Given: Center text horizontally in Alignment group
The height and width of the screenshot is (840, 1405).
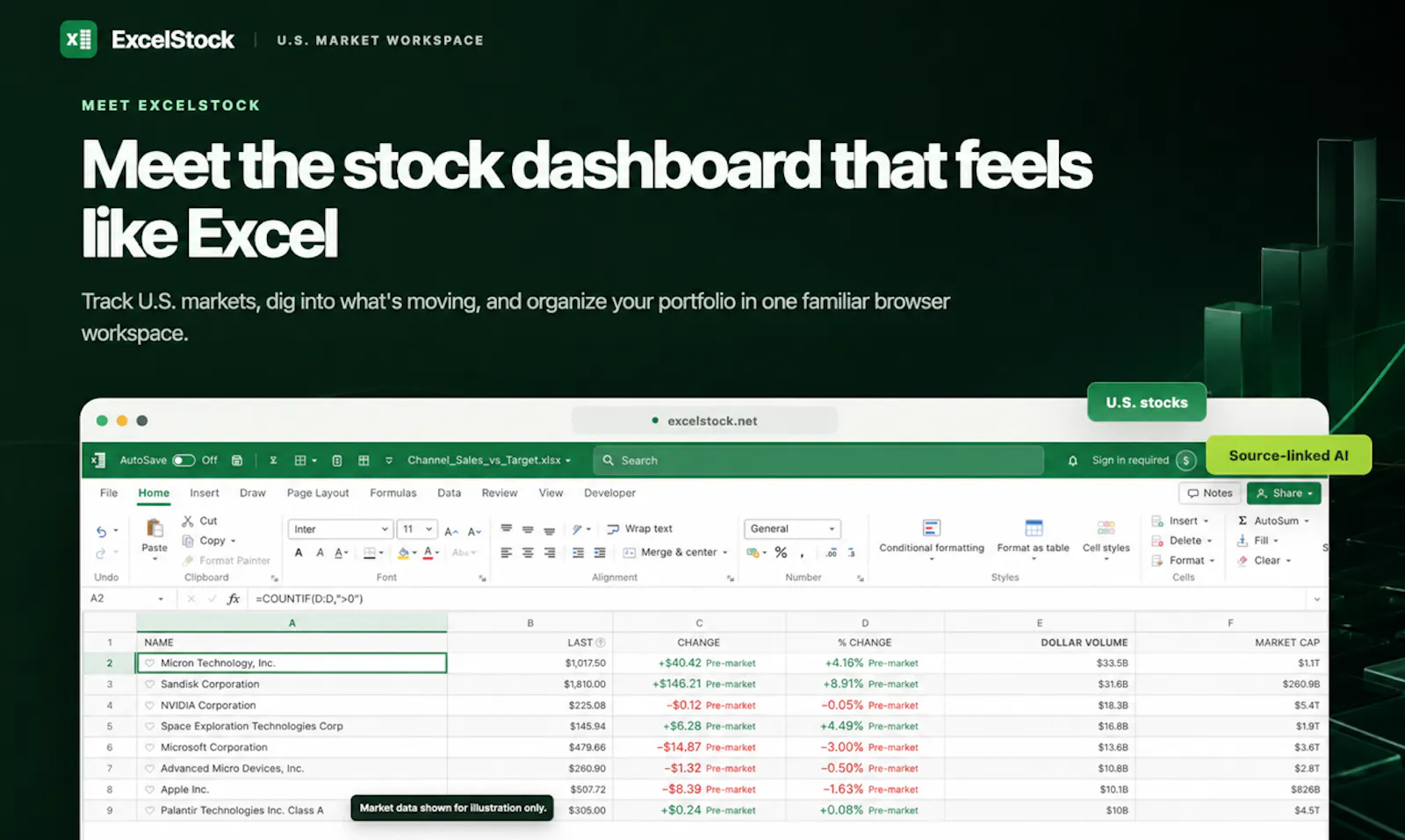Looking at the screenshot, I should [528, 552].
